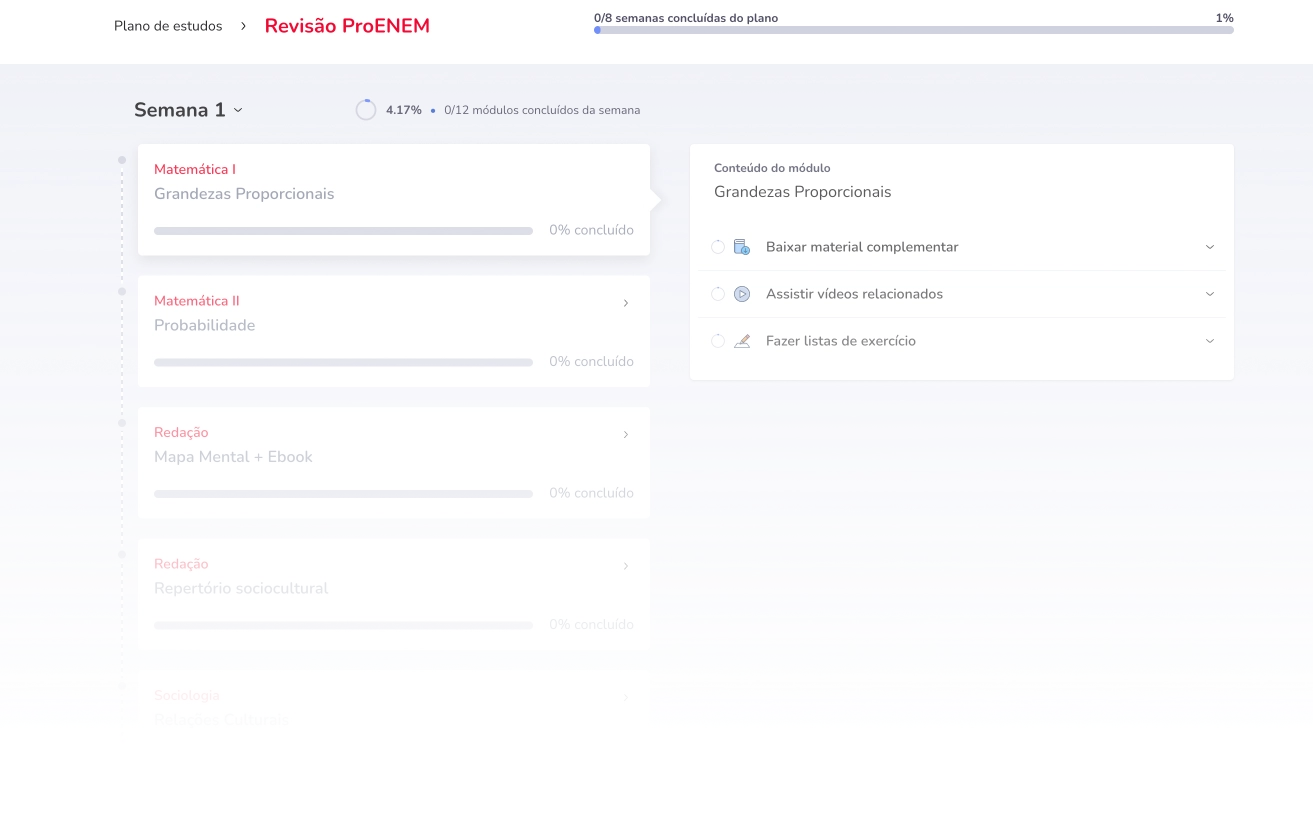Tick the Fazer listas de exercício circle
This screenshot has width=1313, height=831.
[x=718, y=341]
